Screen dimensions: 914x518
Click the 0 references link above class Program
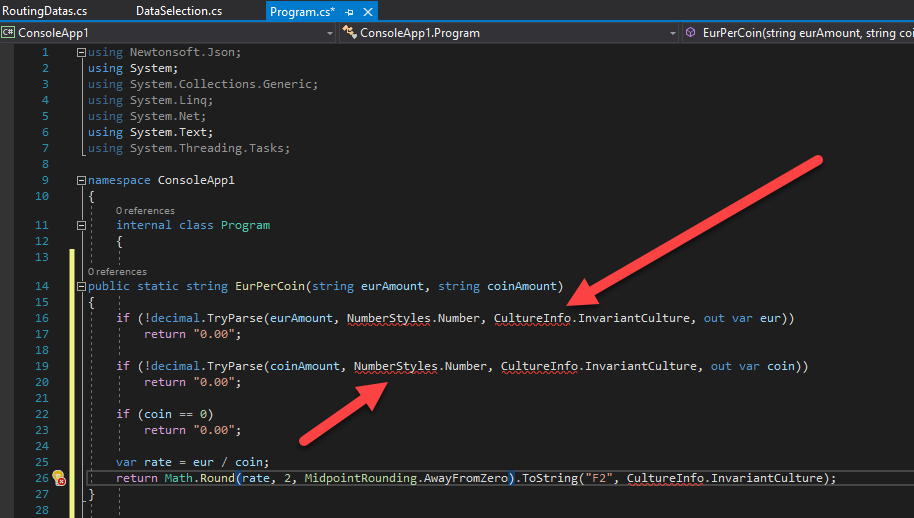[145, 211]
